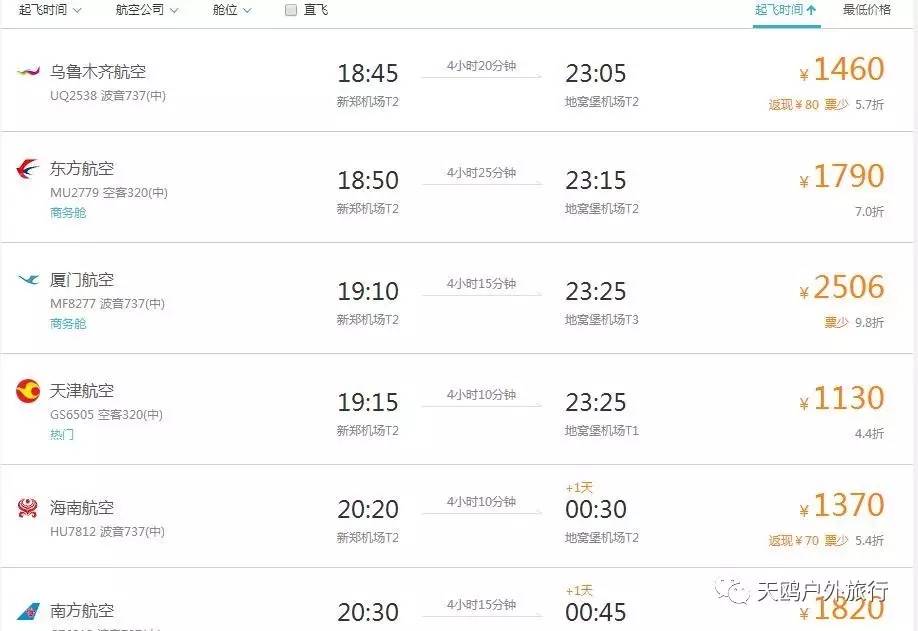Image resolution: width=918 pixels, height=631 pixels.
Task: Open the 航空公司 filter dropdown
Action: pyautogui.click(x=147, y=10)
